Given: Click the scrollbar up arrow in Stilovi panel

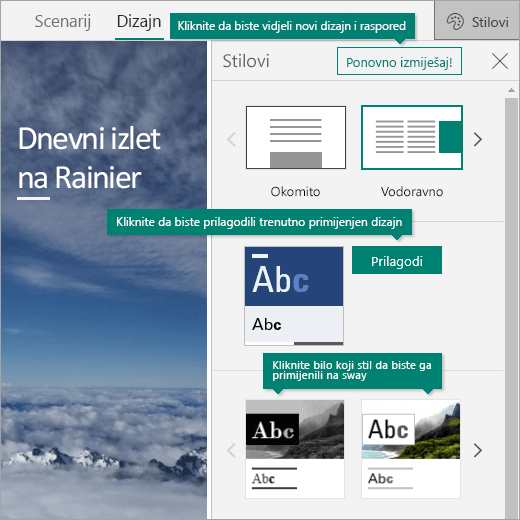Looking at the screenshot, I should coord(511,90).
